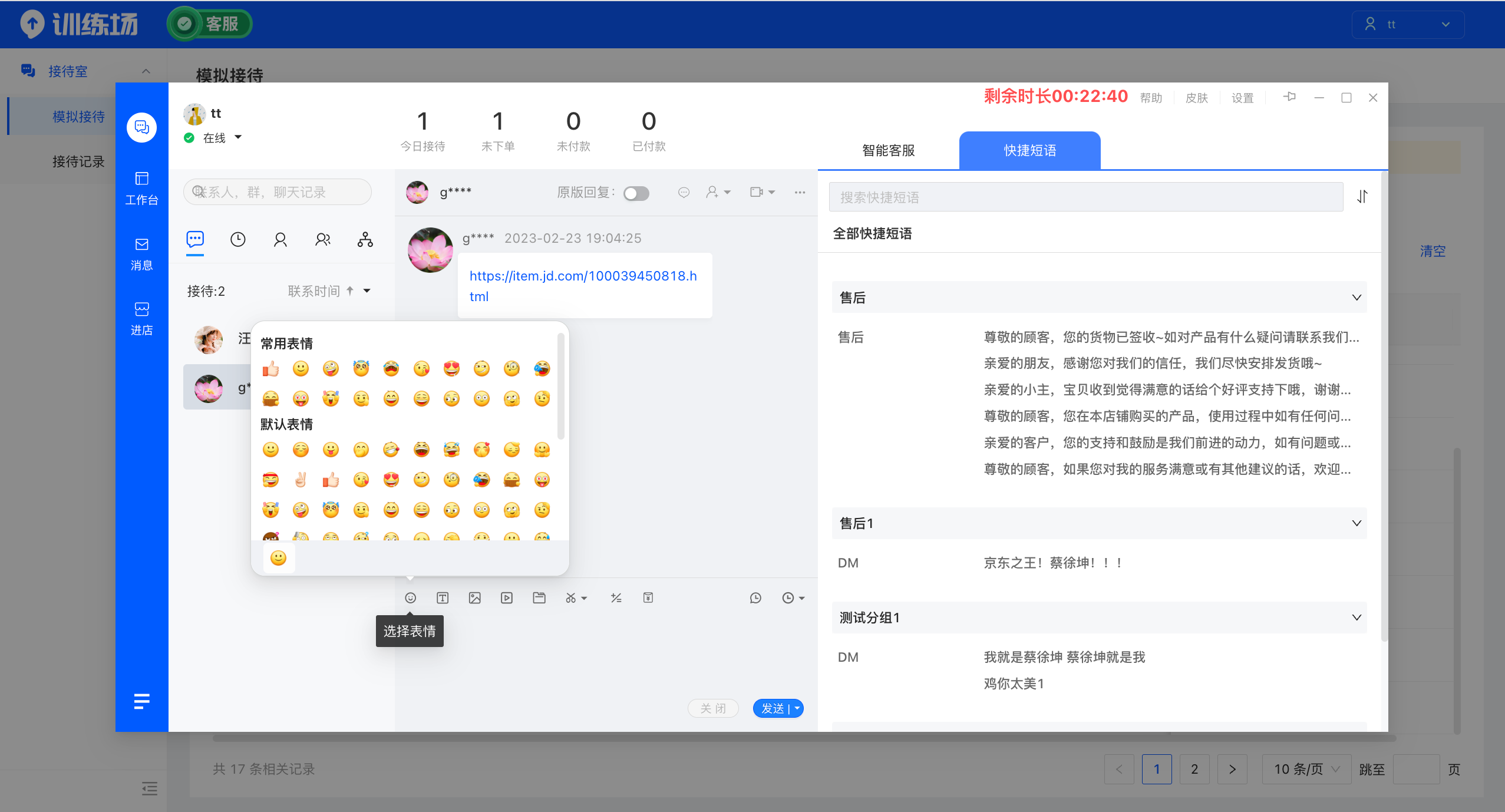1505x812 pixels.
Task: Open the tt user account dropdown
Action: [1408, 24]
